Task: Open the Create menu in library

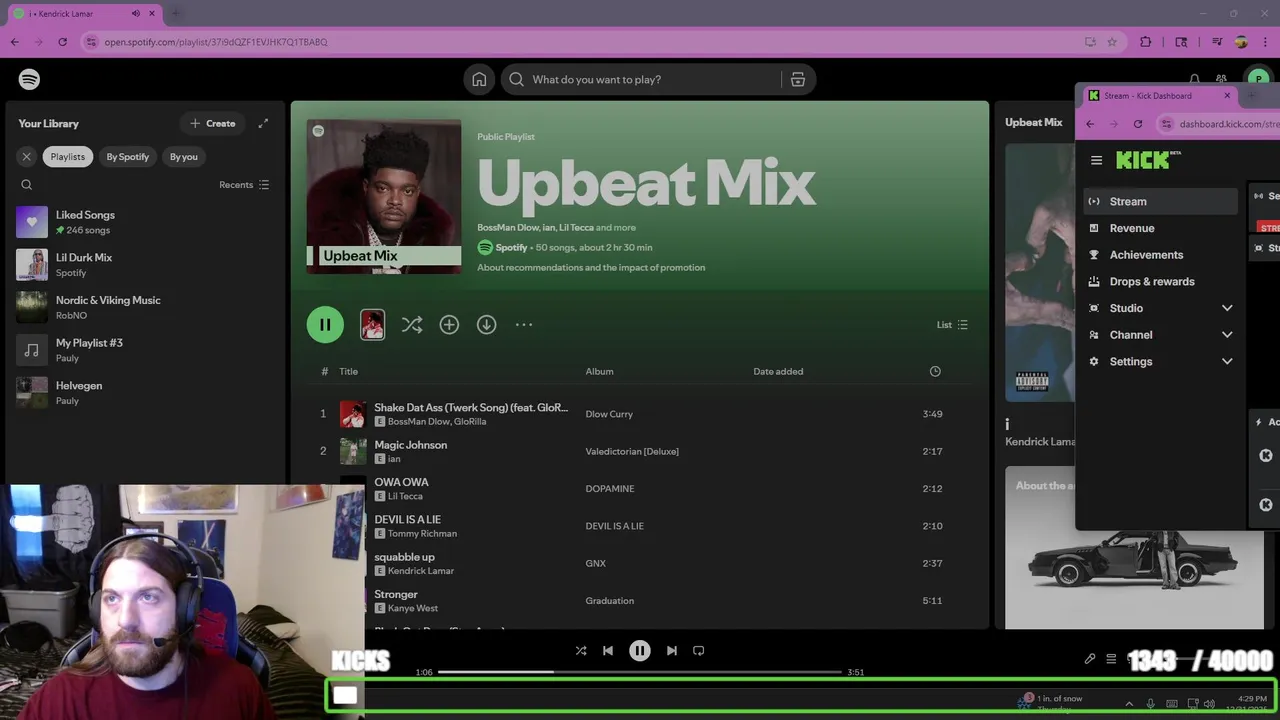Action: (x=213, y=123)
